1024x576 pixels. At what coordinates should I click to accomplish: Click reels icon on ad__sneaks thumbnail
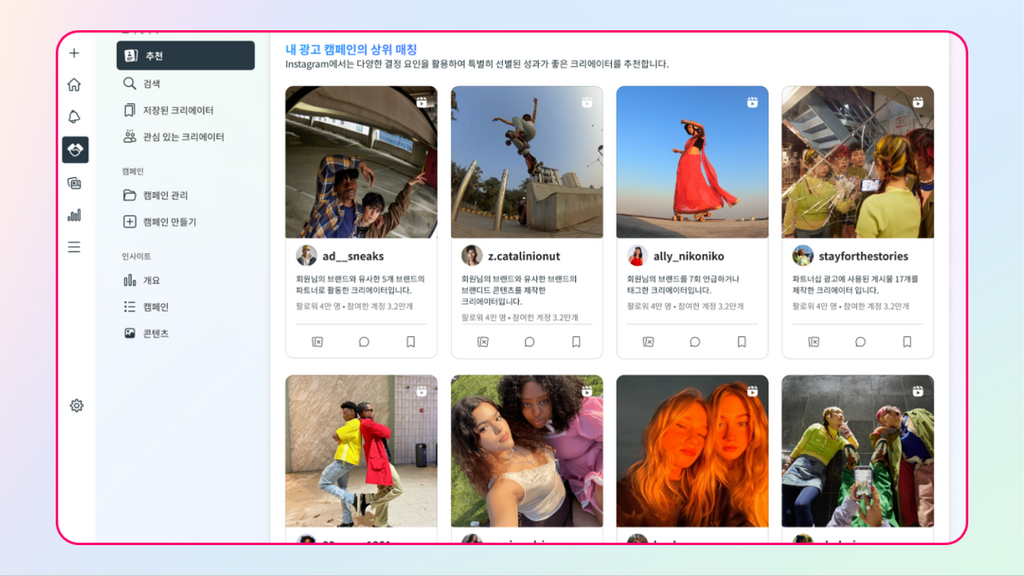(422, 102)
